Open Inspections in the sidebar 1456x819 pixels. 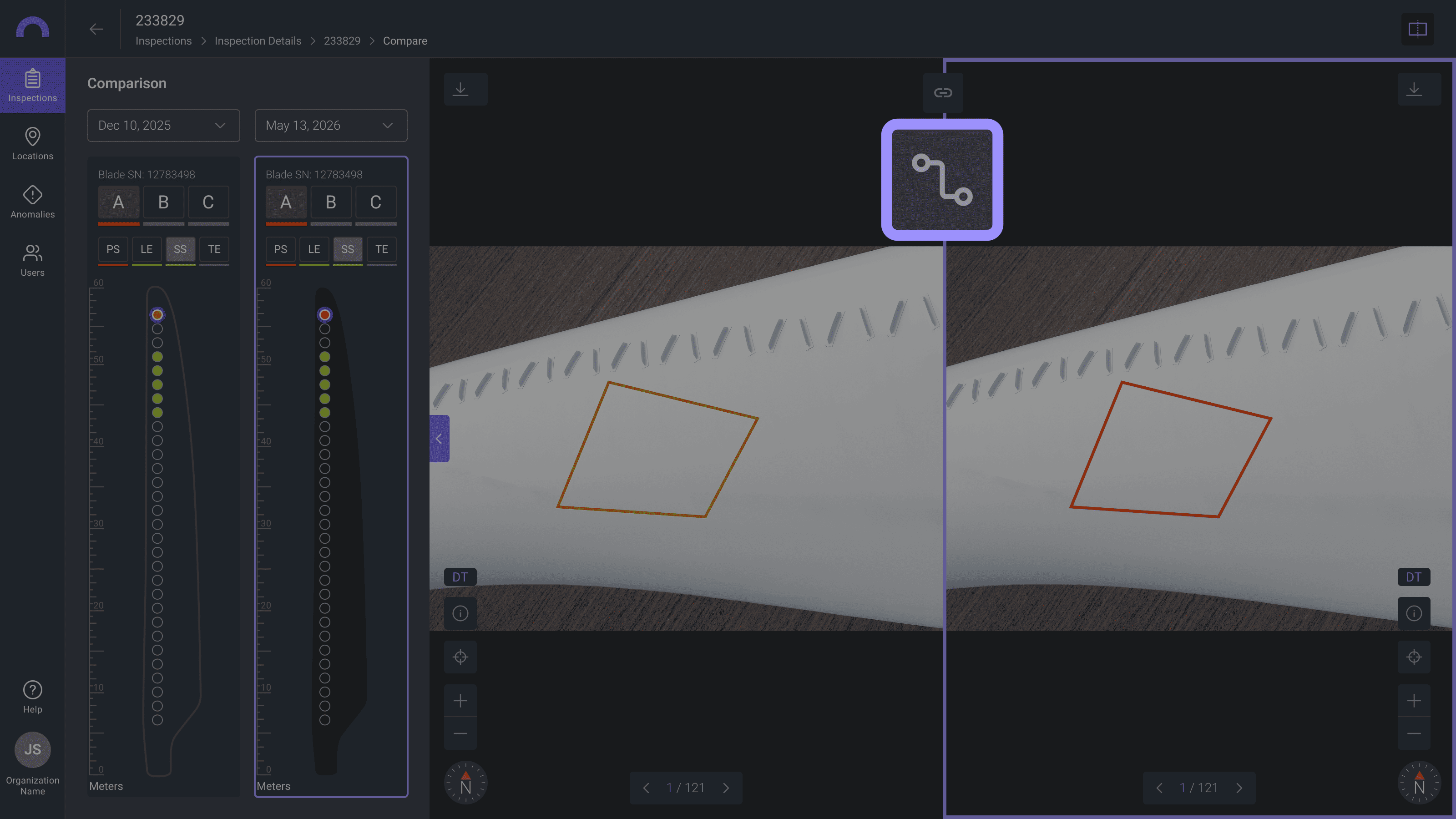click(32, 86)
